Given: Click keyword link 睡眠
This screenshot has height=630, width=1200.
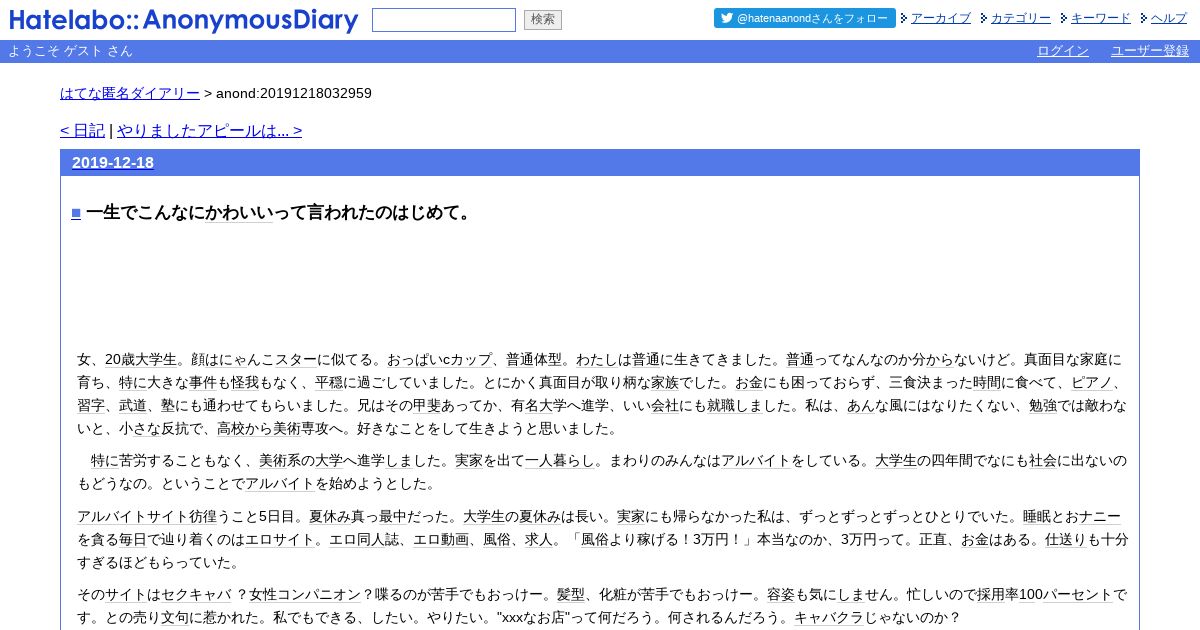Looking at the screenshot, I should click(1037, 516).
